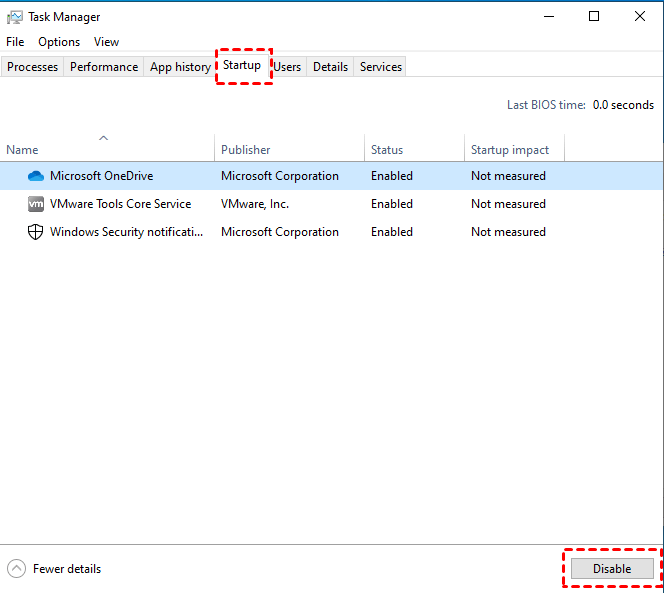Image resolution: width=664 pixels, height=593 pixels.
Task: Open the Users tab
Action: click(x=288, y=67)
